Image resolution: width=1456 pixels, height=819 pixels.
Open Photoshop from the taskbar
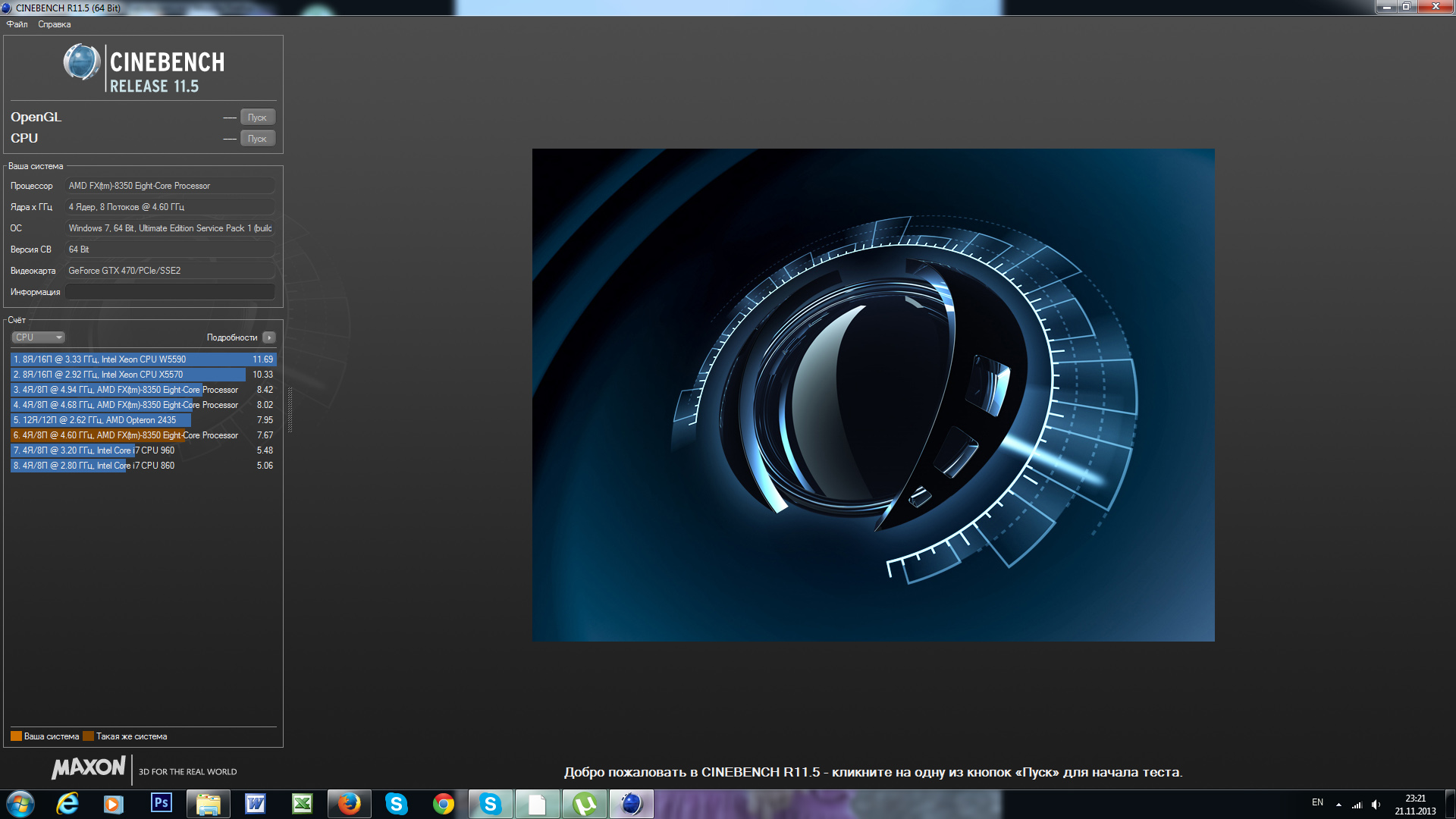point(161,803)
